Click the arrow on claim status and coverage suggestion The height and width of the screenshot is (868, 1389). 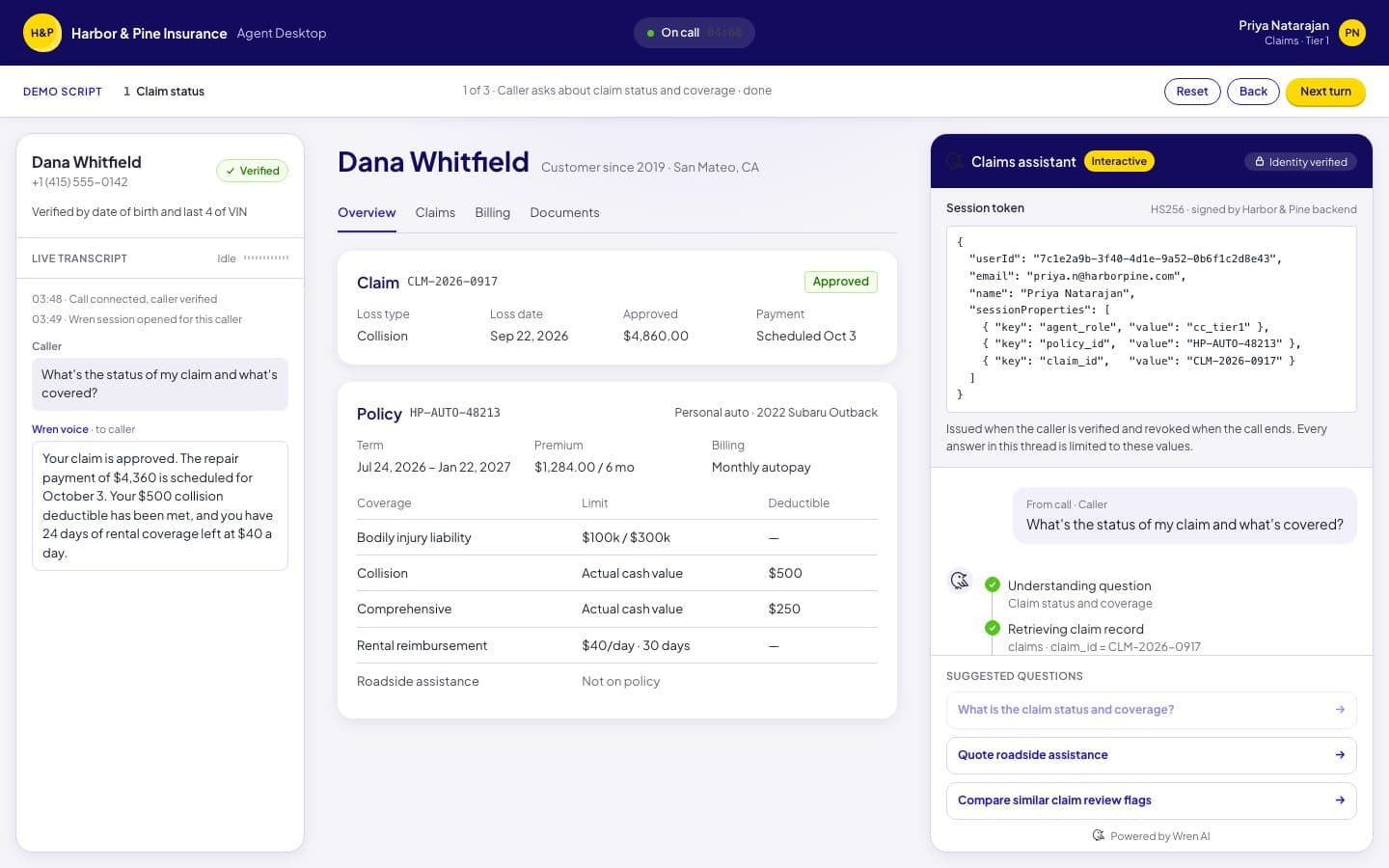tap(1340, 710)
